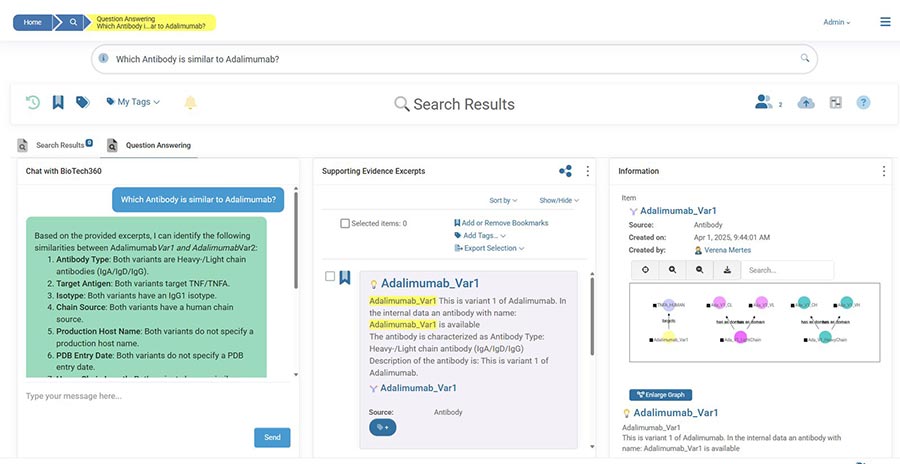Click the cloud upload icon

(806, 103)
